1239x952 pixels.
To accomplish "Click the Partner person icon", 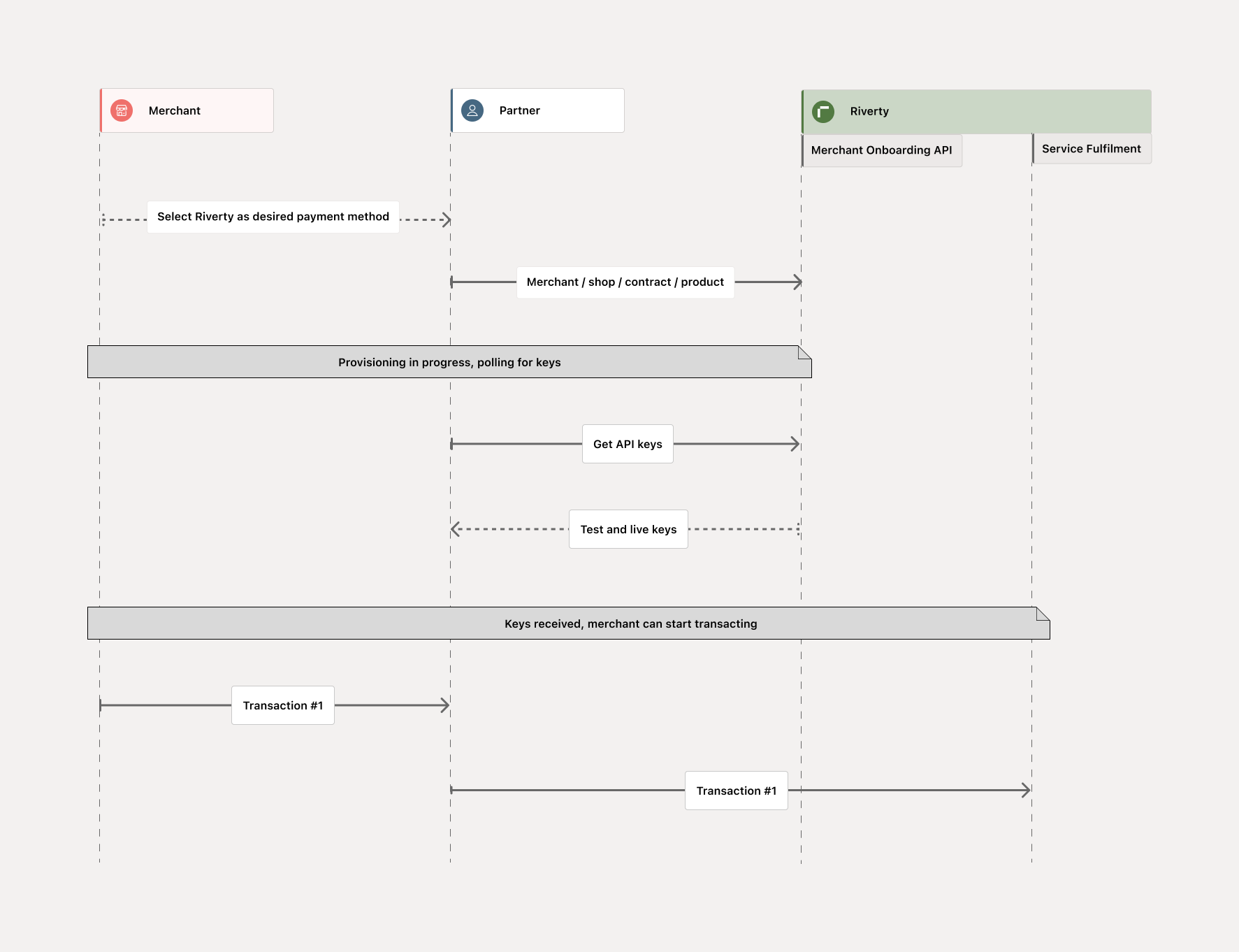I will (x=472, y=110).
